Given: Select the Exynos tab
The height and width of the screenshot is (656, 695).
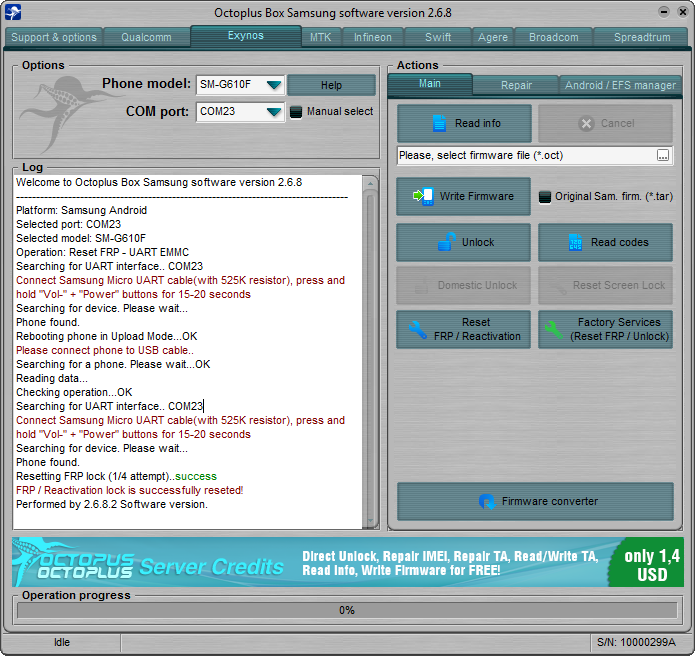Looking at the screenshot, I should pyautogui.click(x=246, y=35).
